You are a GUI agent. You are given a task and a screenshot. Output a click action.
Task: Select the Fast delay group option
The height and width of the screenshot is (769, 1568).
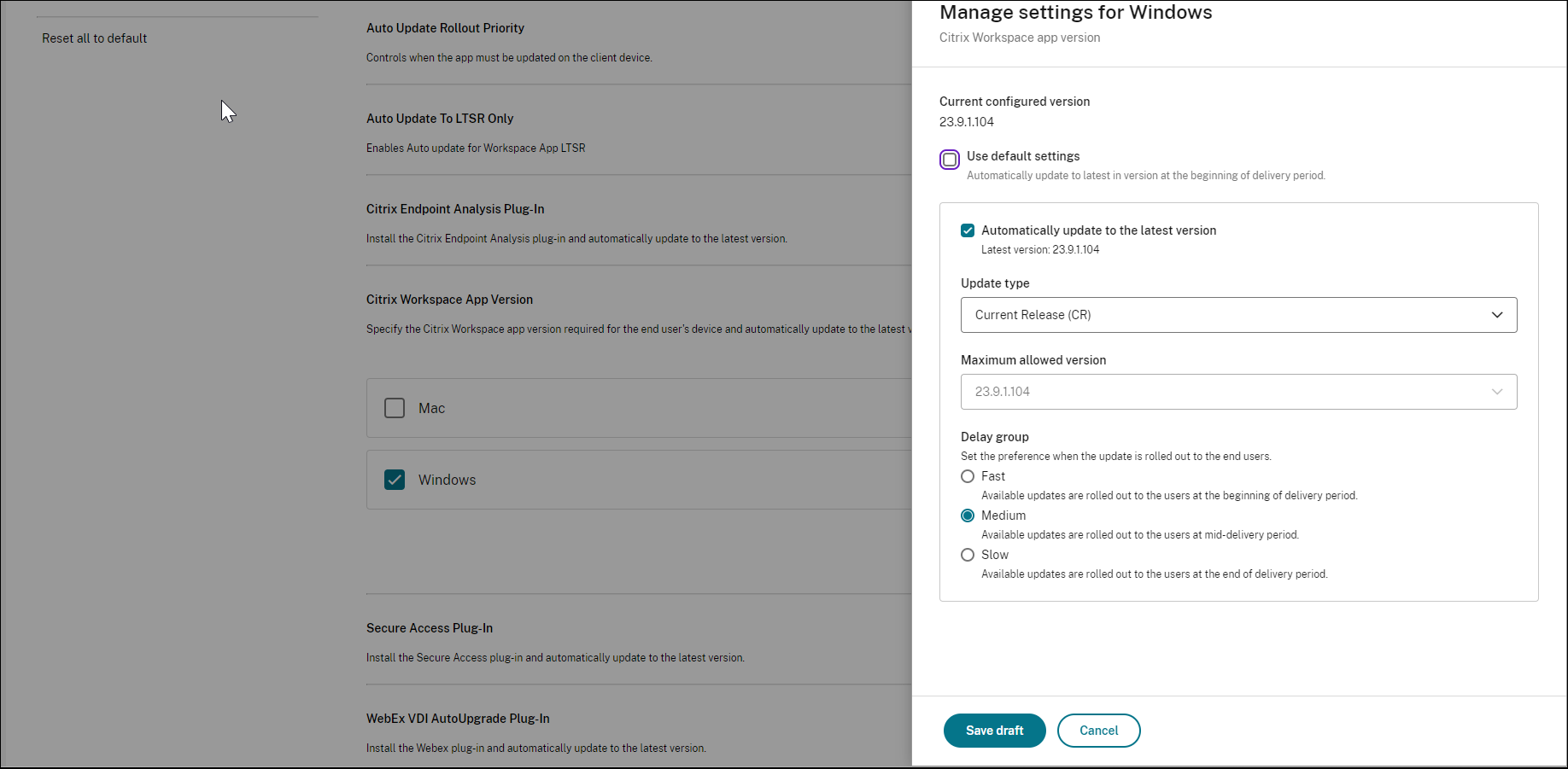[x=968, y=476]
